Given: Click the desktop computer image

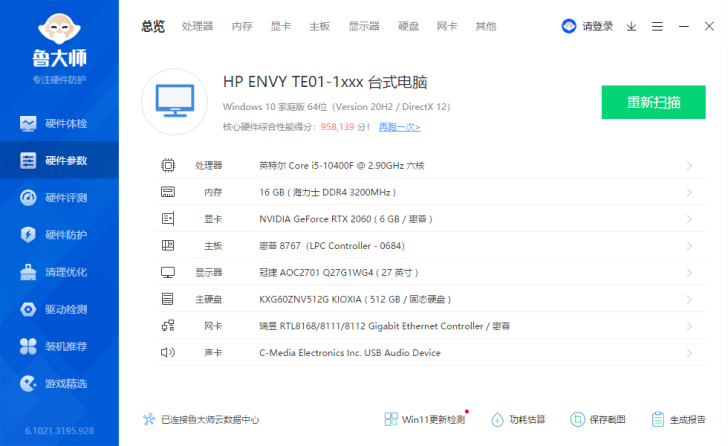Looking at the screenshot, I should [x=175, y=102].
